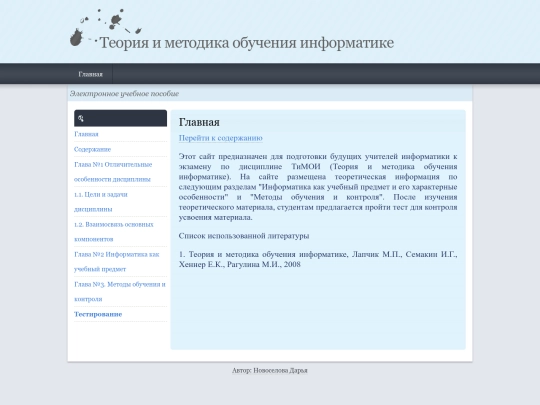Open the site title 'Теория и методика обучения информатике'
The image size is (540, 405).
coord(247,43)
